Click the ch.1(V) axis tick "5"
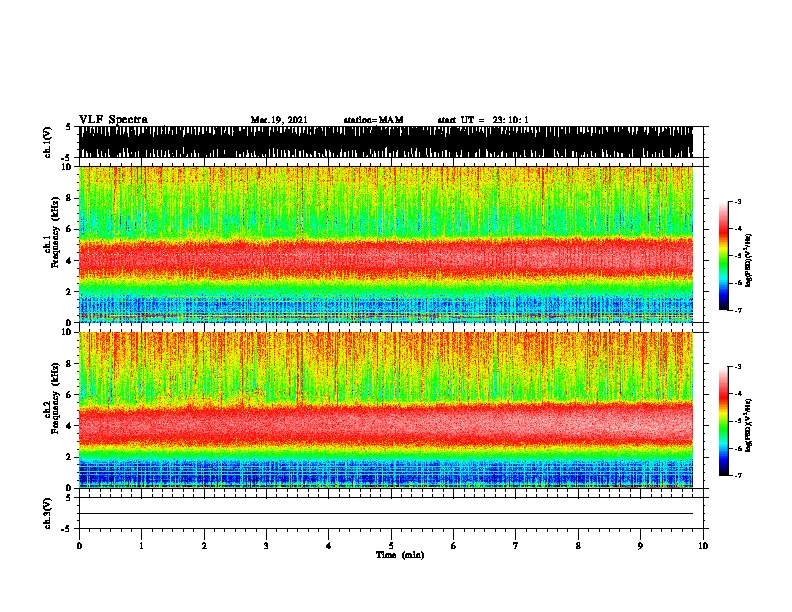Image resolution: width=792 pixels, height=612 pixels. tap(68, 128)
